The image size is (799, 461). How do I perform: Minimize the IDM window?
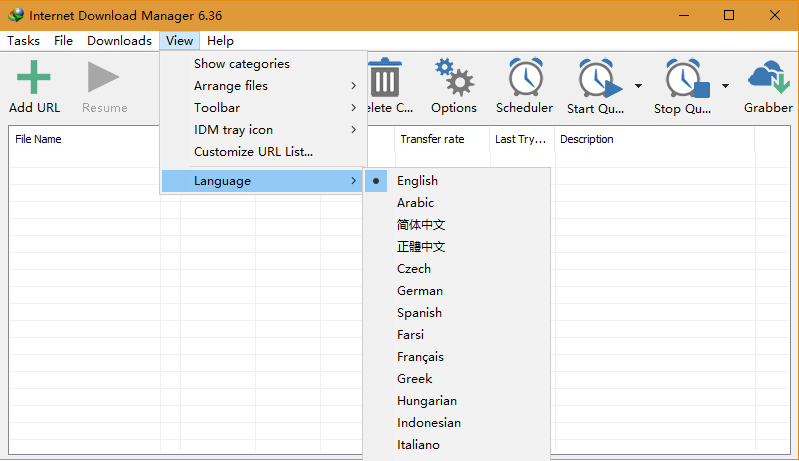(x=684, y=15)
